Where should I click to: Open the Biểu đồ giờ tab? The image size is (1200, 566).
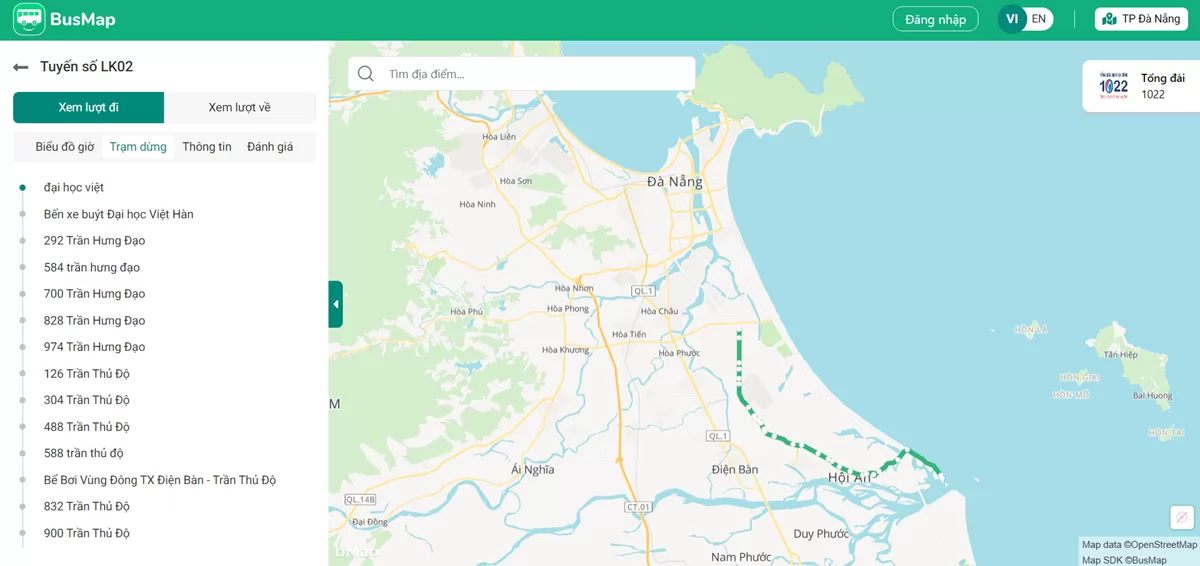pos(64,147)
